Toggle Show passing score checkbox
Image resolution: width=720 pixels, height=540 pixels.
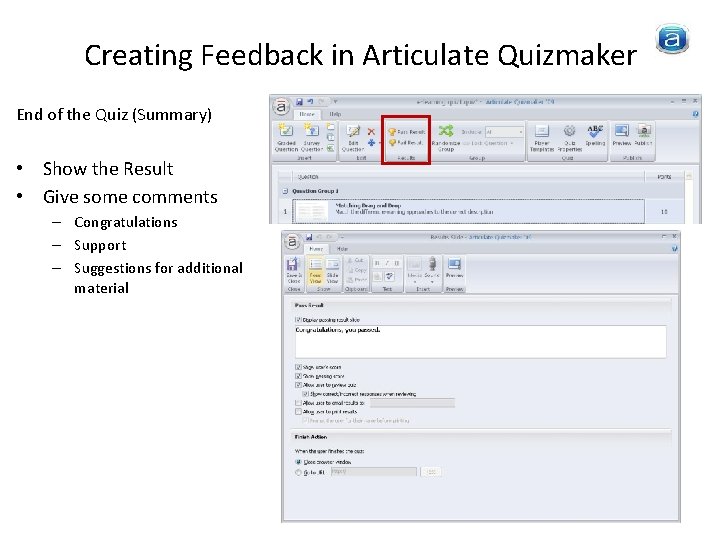point(298,376)
